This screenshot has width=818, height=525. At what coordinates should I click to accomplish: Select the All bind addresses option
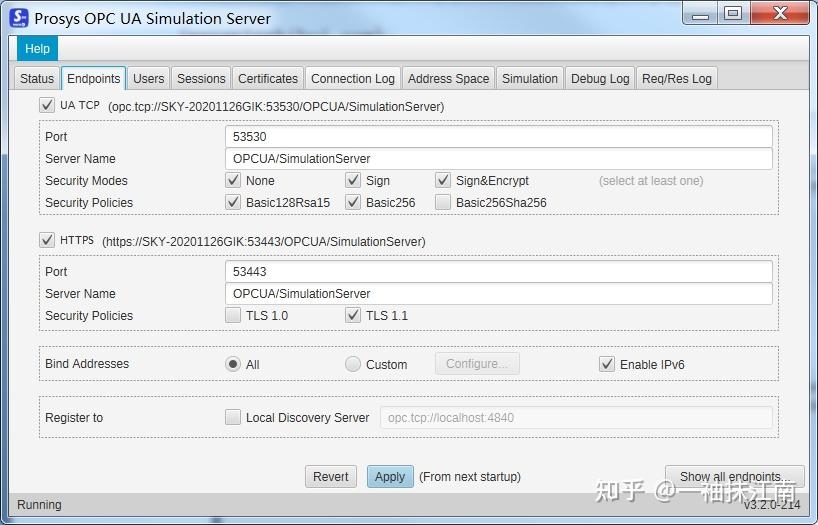233,365
